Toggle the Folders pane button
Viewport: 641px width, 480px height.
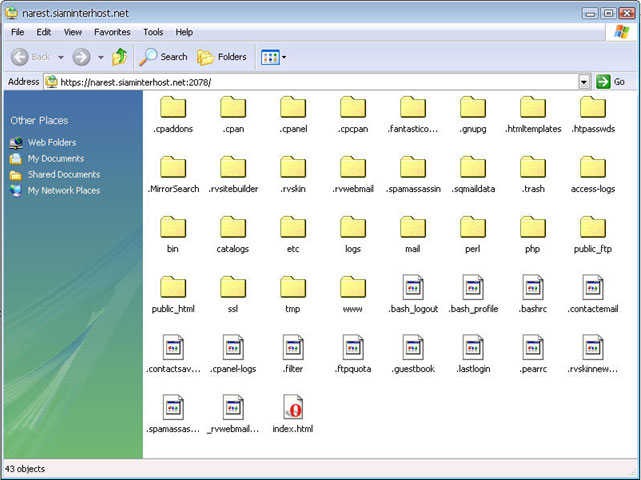tap(222, 57)
